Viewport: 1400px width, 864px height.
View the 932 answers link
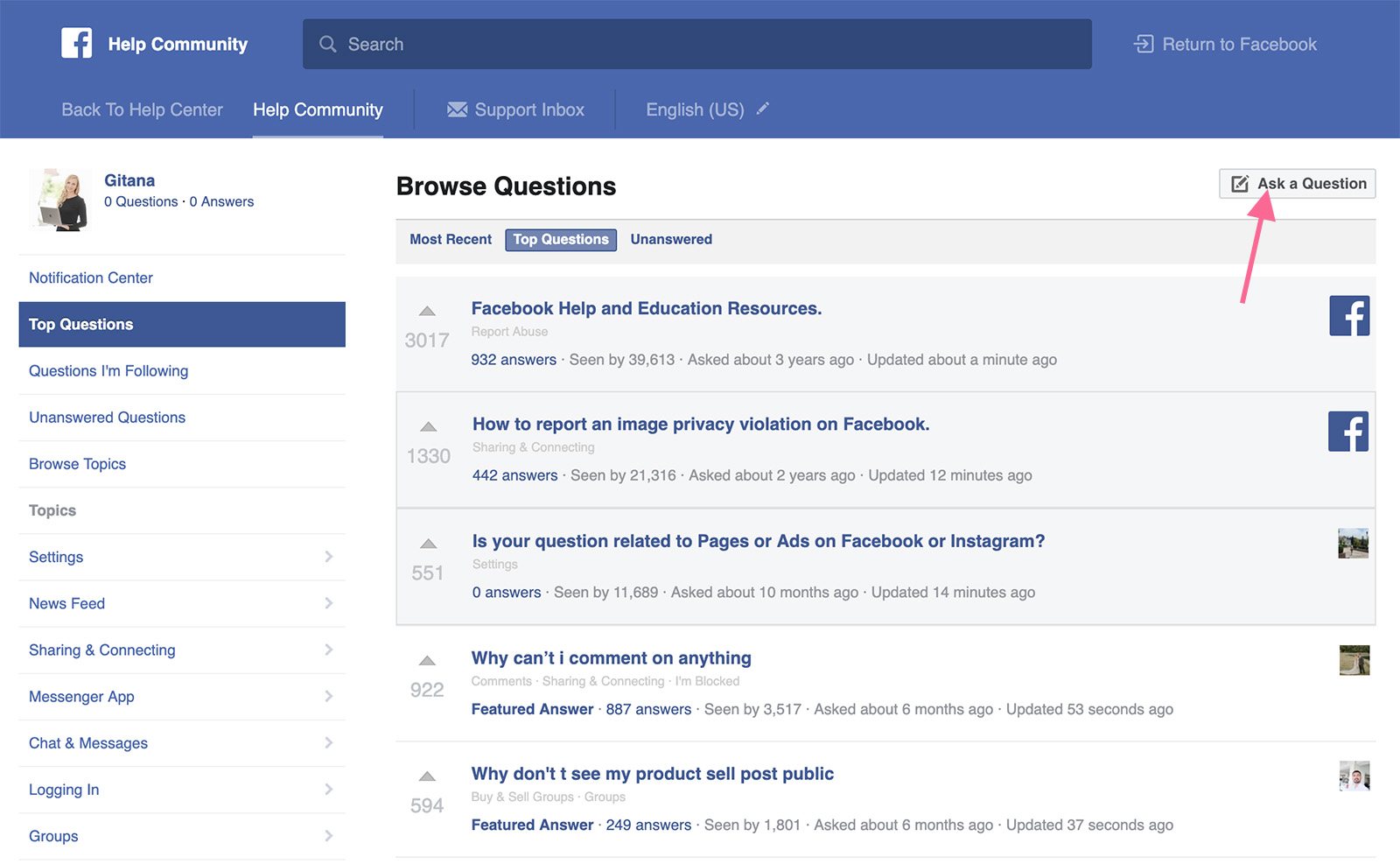tap(514, 360)
